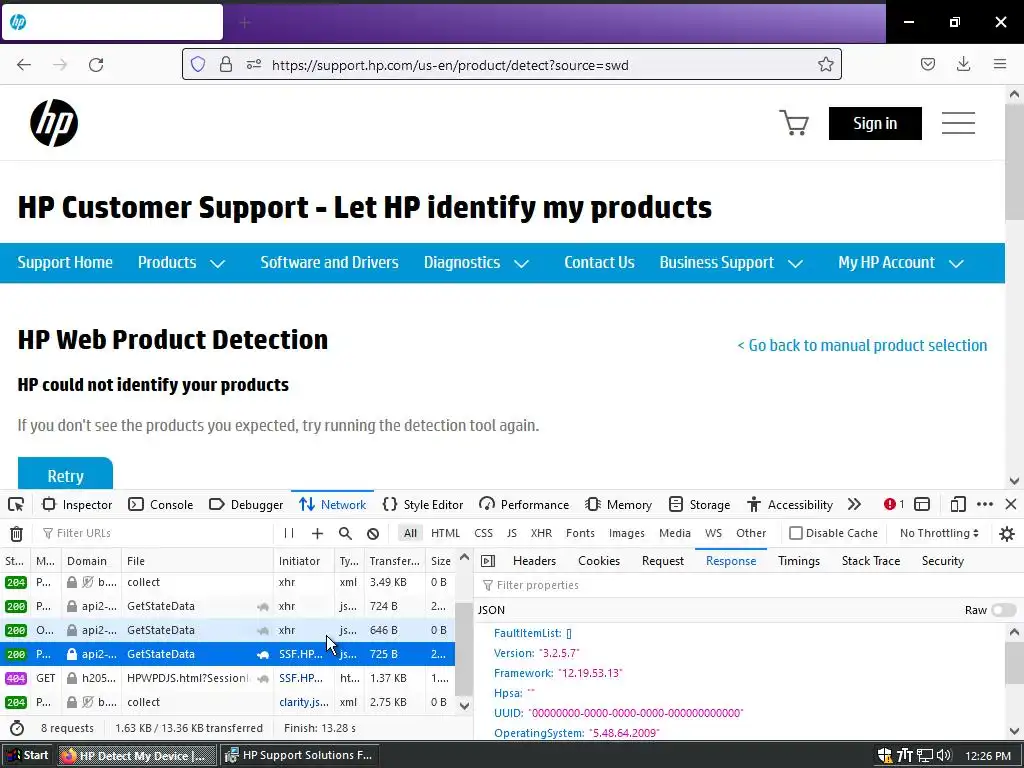Open No Throttling dropdown
Image resolution: width=1024 pixels, height=768 pixels.
click(x=939, y=534)
